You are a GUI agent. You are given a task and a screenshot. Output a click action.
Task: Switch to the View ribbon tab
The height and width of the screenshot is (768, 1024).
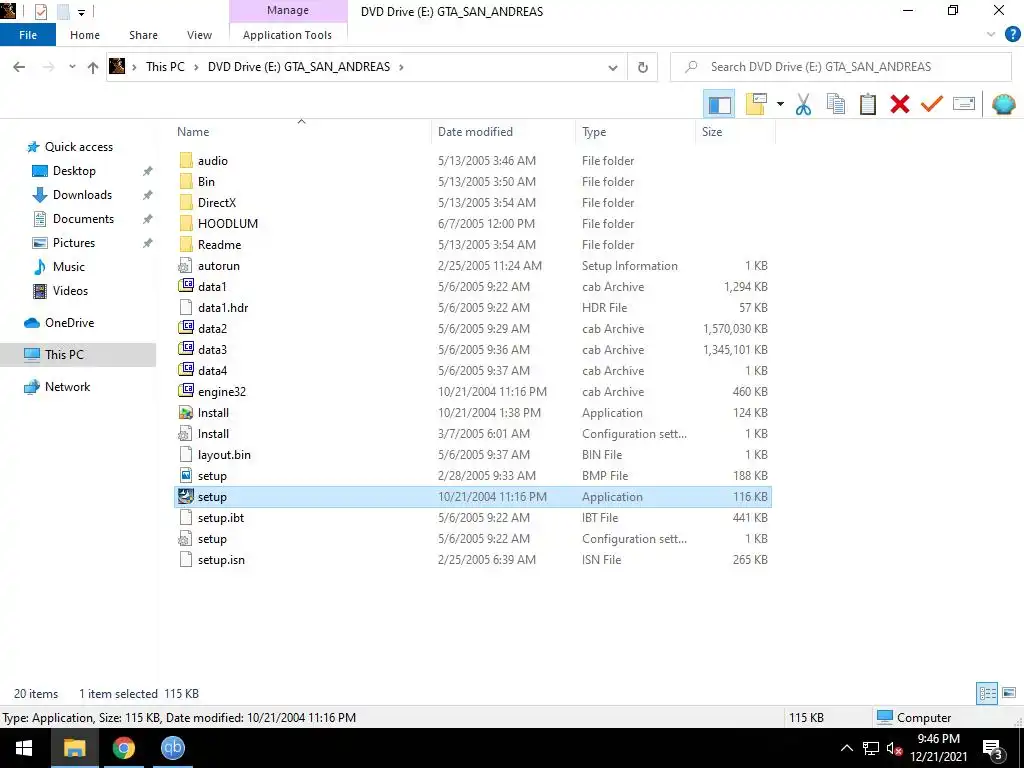pyautogui.click(x=199, y=35)
